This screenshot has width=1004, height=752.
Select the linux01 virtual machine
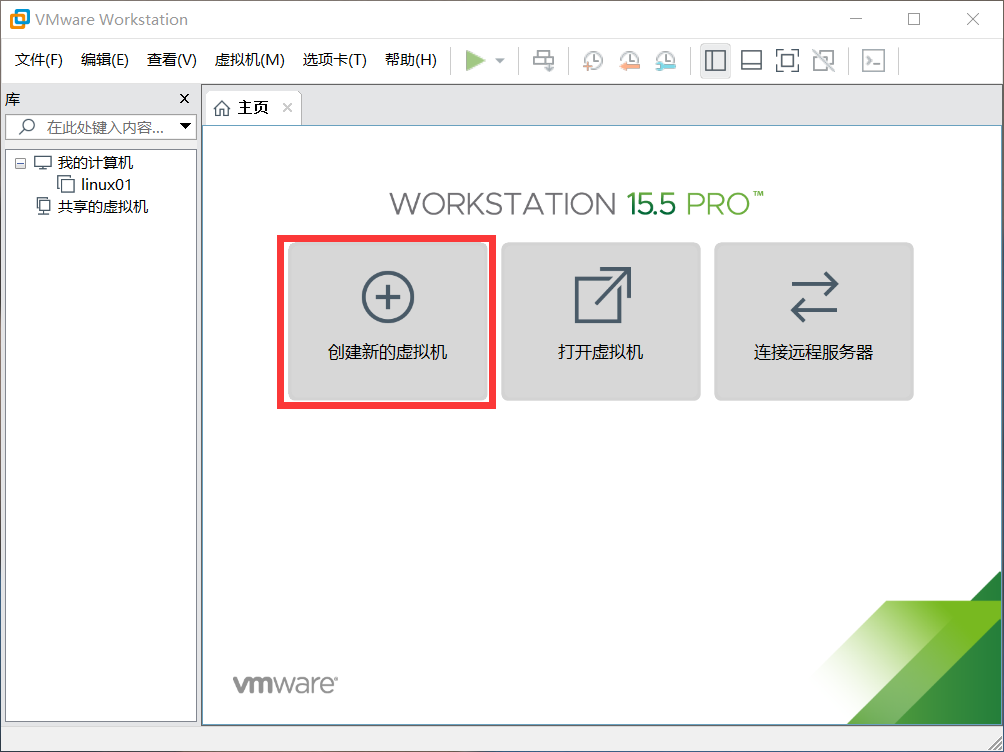pyautogui.click(x=103, y=184)
